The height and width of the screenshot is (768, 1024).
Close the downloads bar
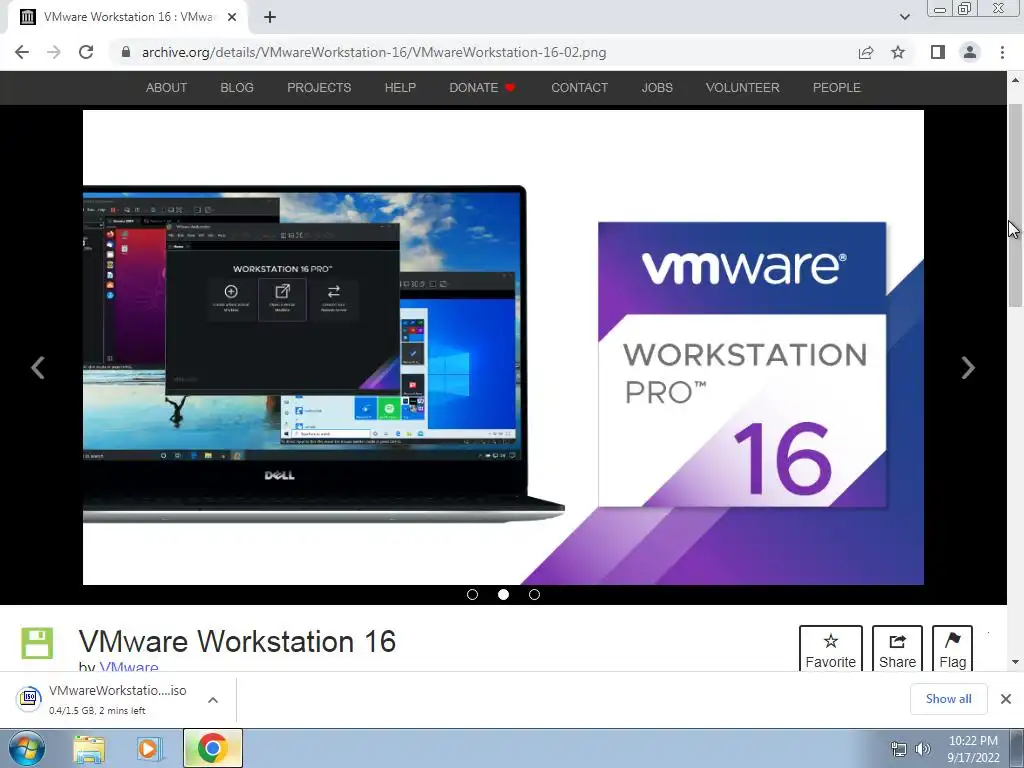1006,699
